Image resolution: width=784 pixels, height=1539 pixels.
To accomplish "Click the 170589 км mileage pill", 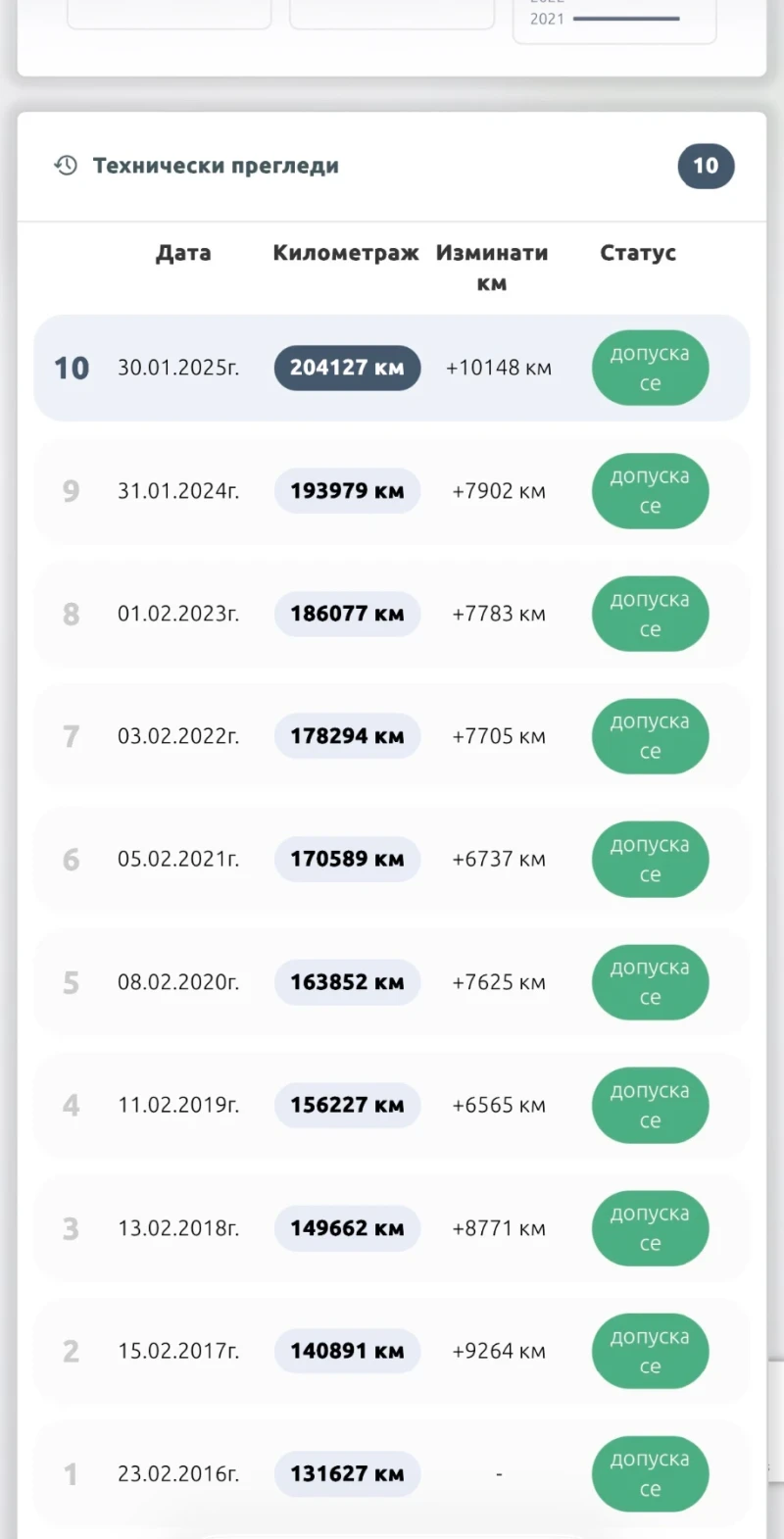I will (347, 859).
